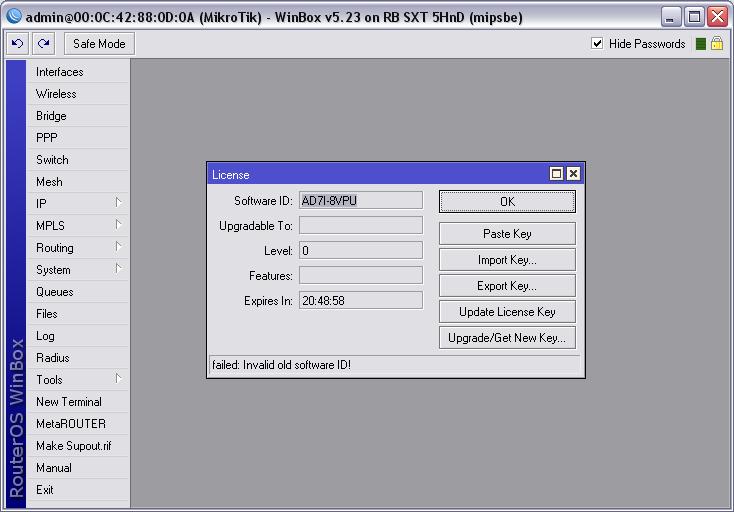Open the Interfaces menu
Viewport: 734px width, 512px height.
78,72
